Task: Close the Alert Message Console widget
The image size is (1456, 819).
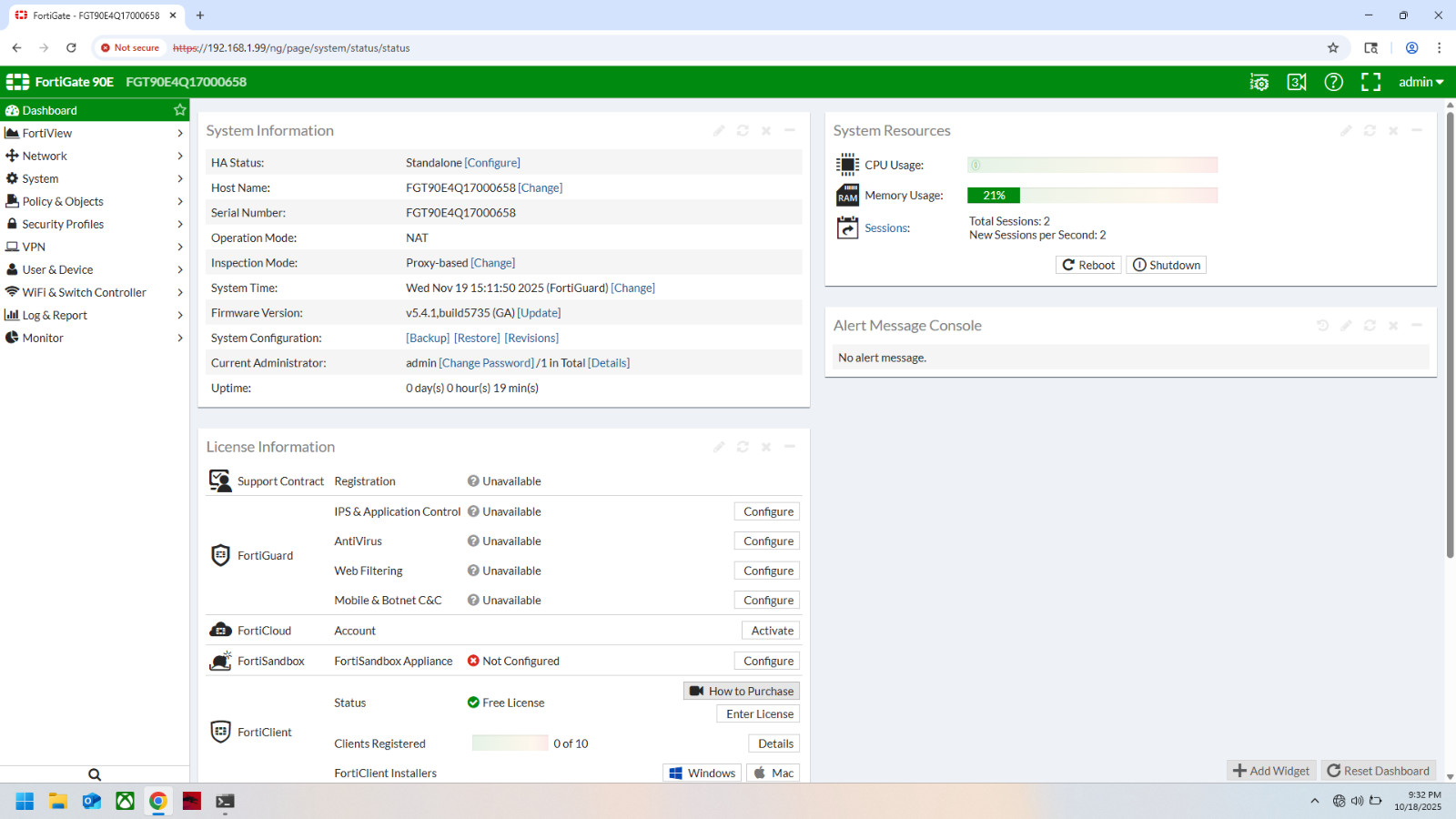Action: point(1393,326)
